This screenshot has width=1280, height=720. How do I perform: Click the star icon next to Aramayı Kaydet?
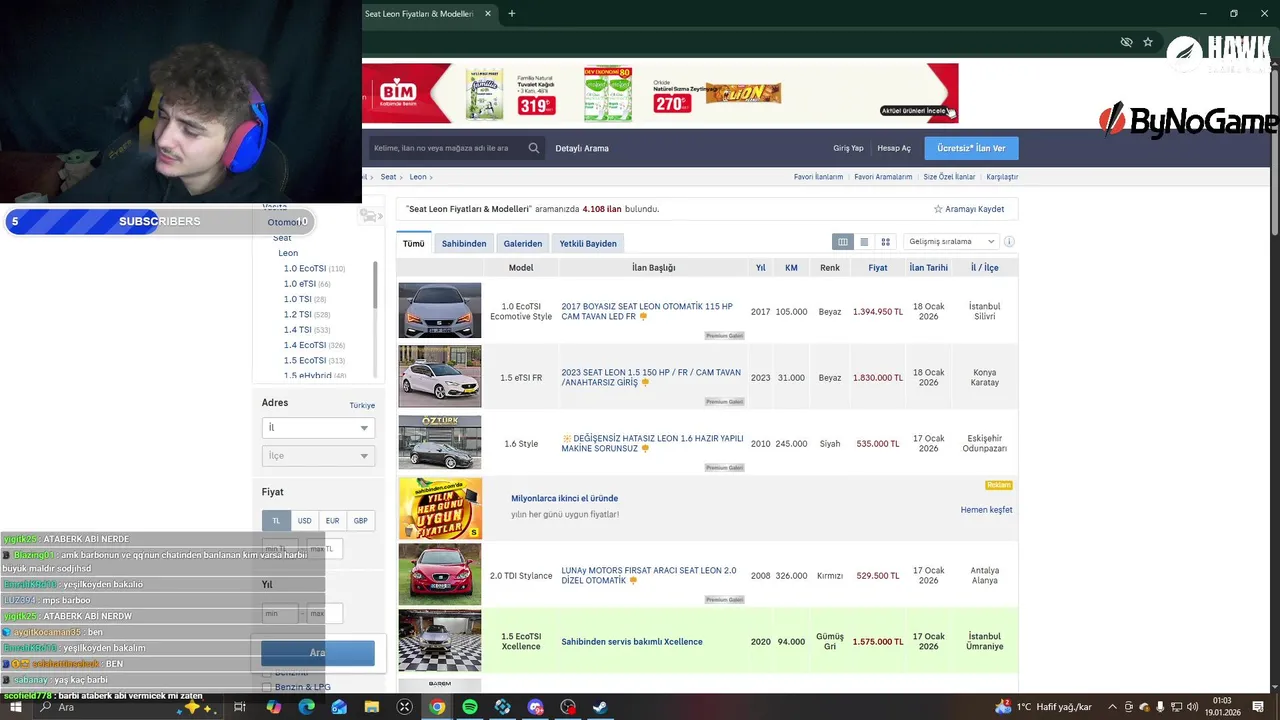pos(938,209)
